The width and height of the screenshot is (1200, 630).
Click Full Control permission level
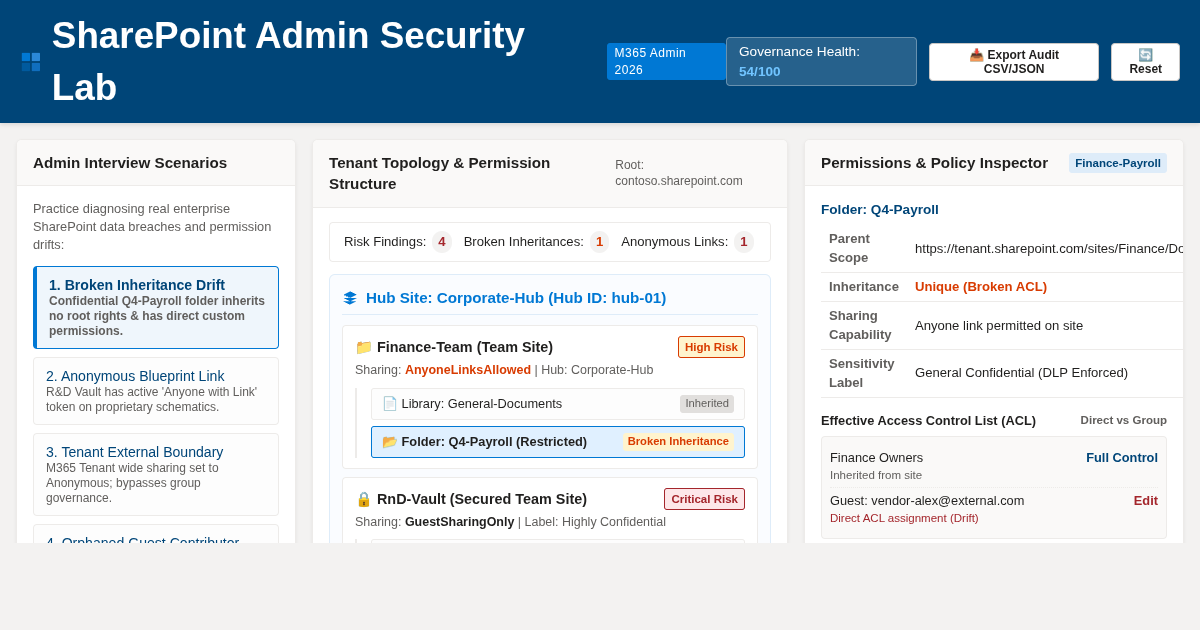(x=1122, y=458)
